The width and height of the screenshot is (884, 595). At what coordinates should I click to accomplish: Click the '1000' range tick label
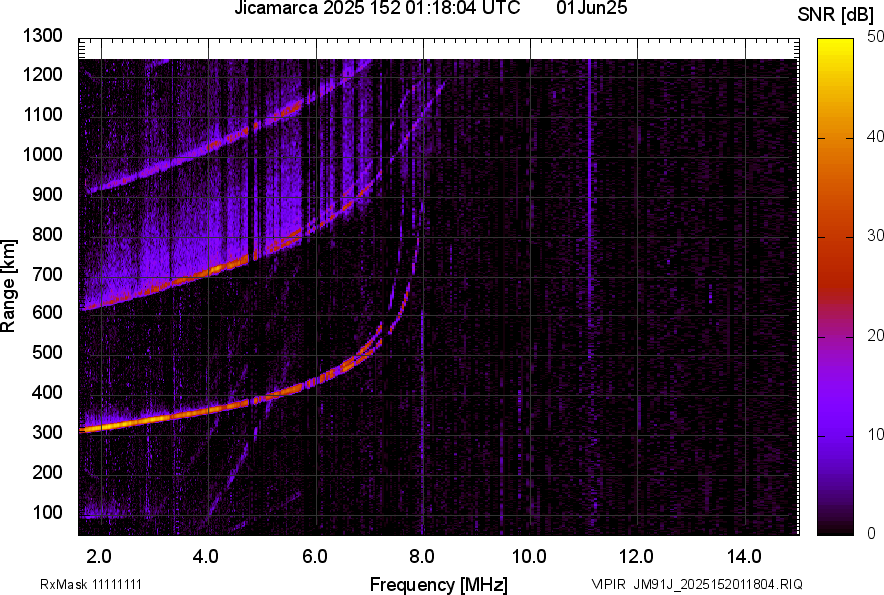42,154
